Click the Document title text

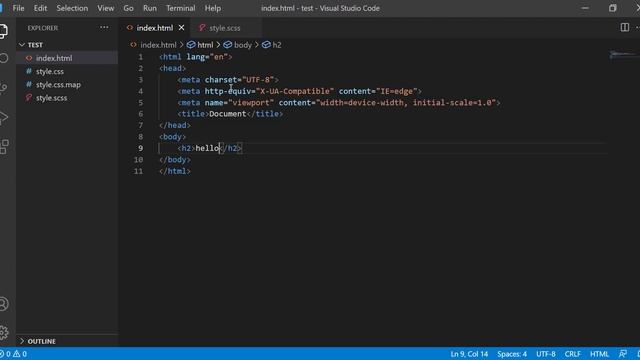coord(227,114)
